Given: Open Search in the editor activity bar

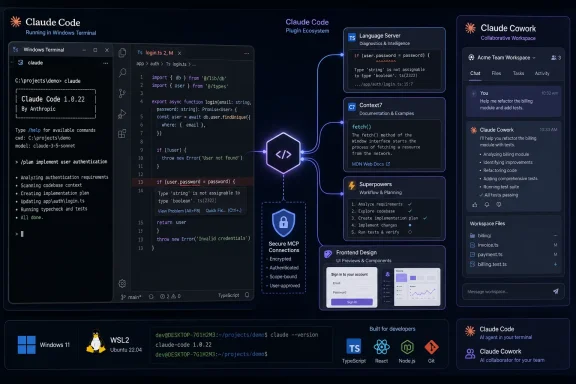Looking at the screenshot, I should tap(122, 72).
